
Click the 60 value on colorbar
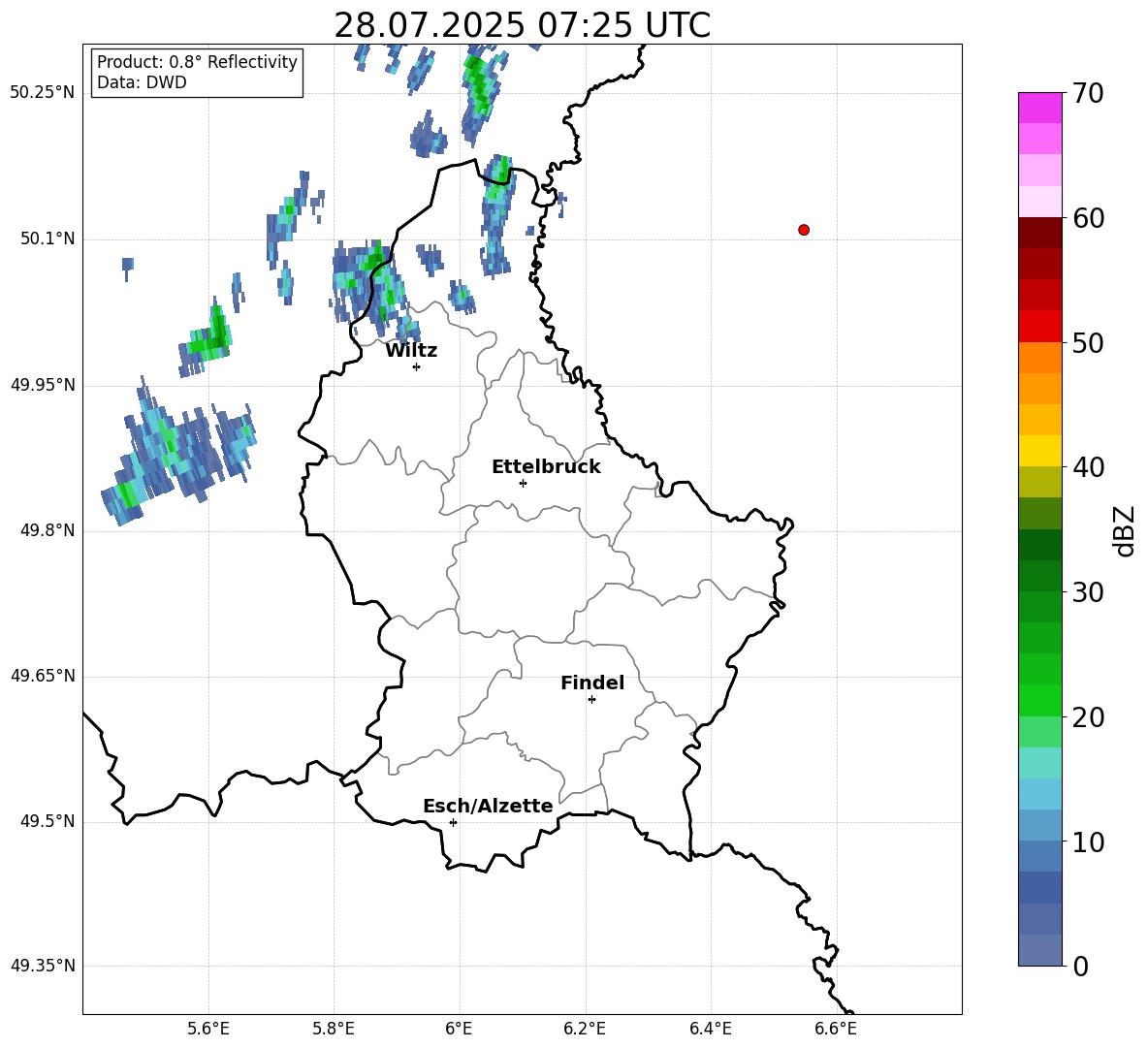[1088, 218]
